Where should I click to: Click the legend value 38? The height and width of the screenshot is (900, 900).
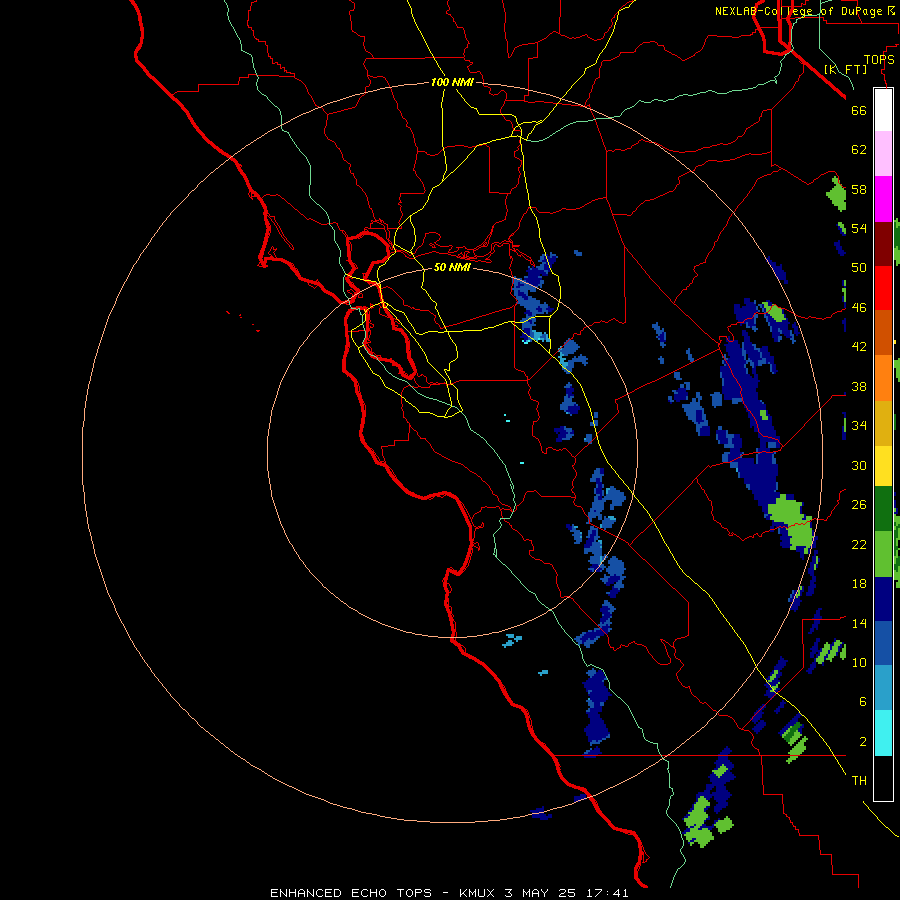[859, 386]
